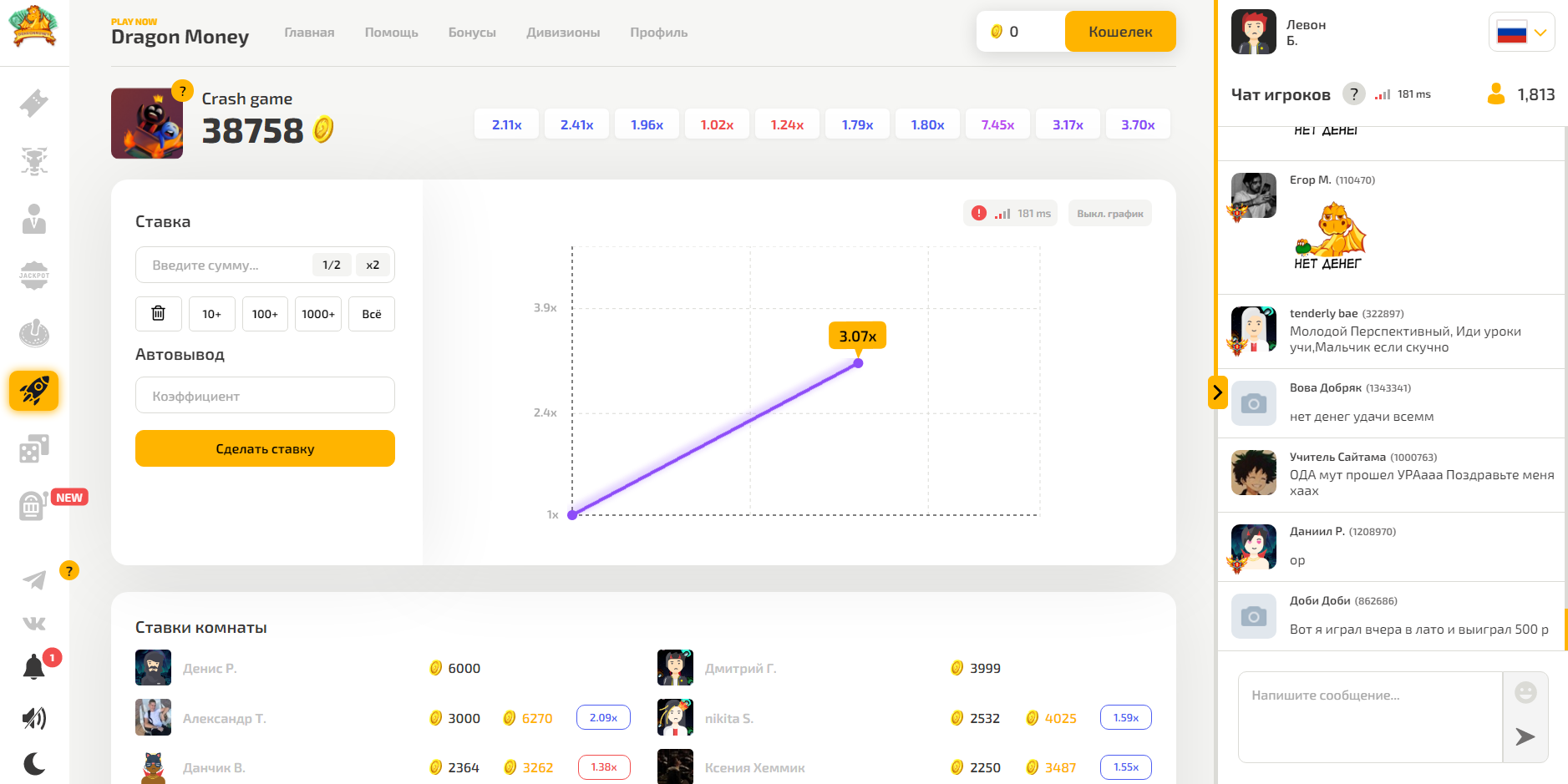Toggle dark mode moon icon
Image resolution: width=1568 pixels, height=784 pixels.
34,763
